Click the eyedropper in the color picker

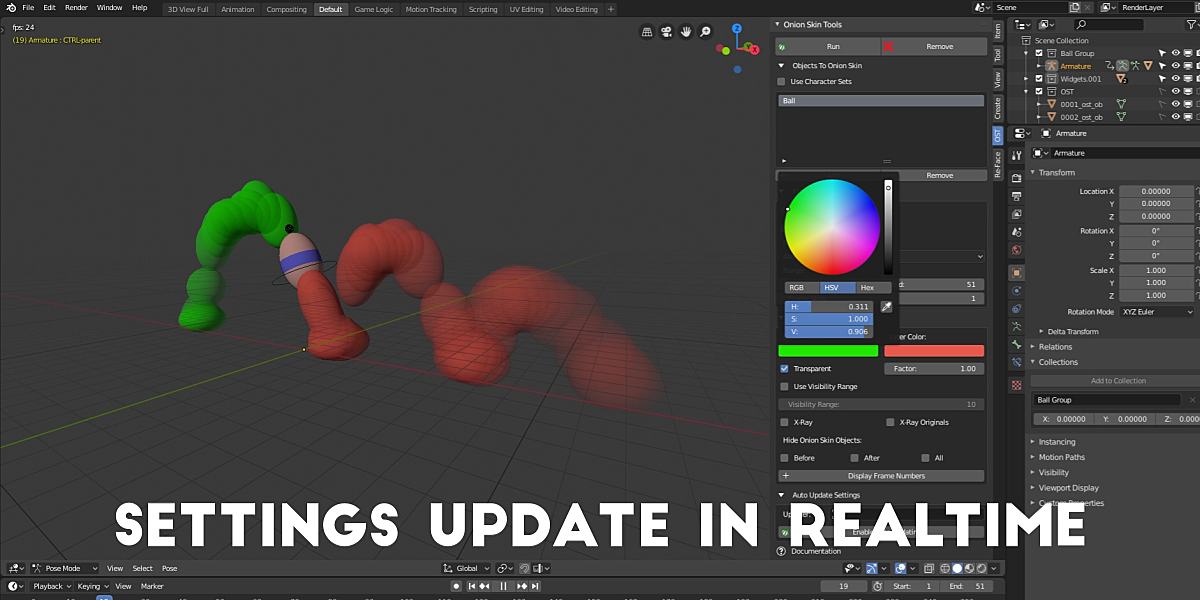click(884, 306)
